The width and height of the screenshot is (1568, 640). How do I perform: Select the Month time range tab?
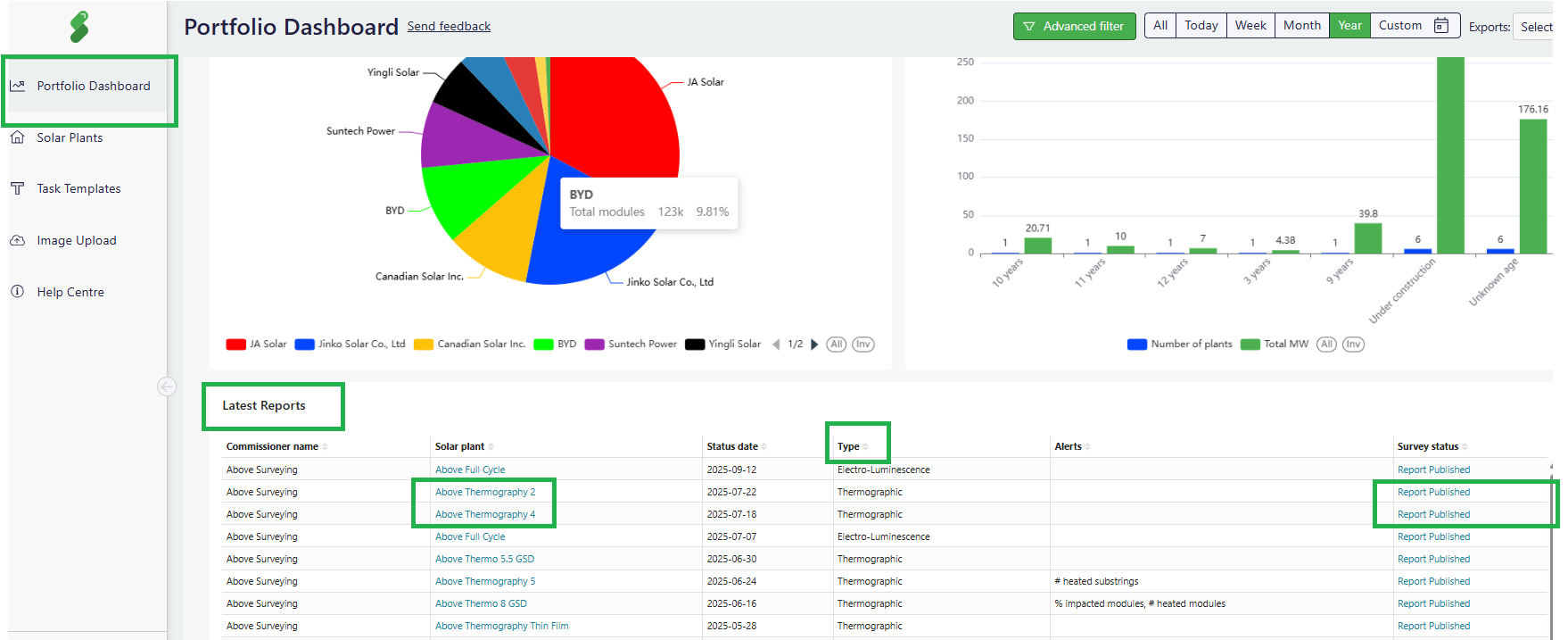point(1301,26)
